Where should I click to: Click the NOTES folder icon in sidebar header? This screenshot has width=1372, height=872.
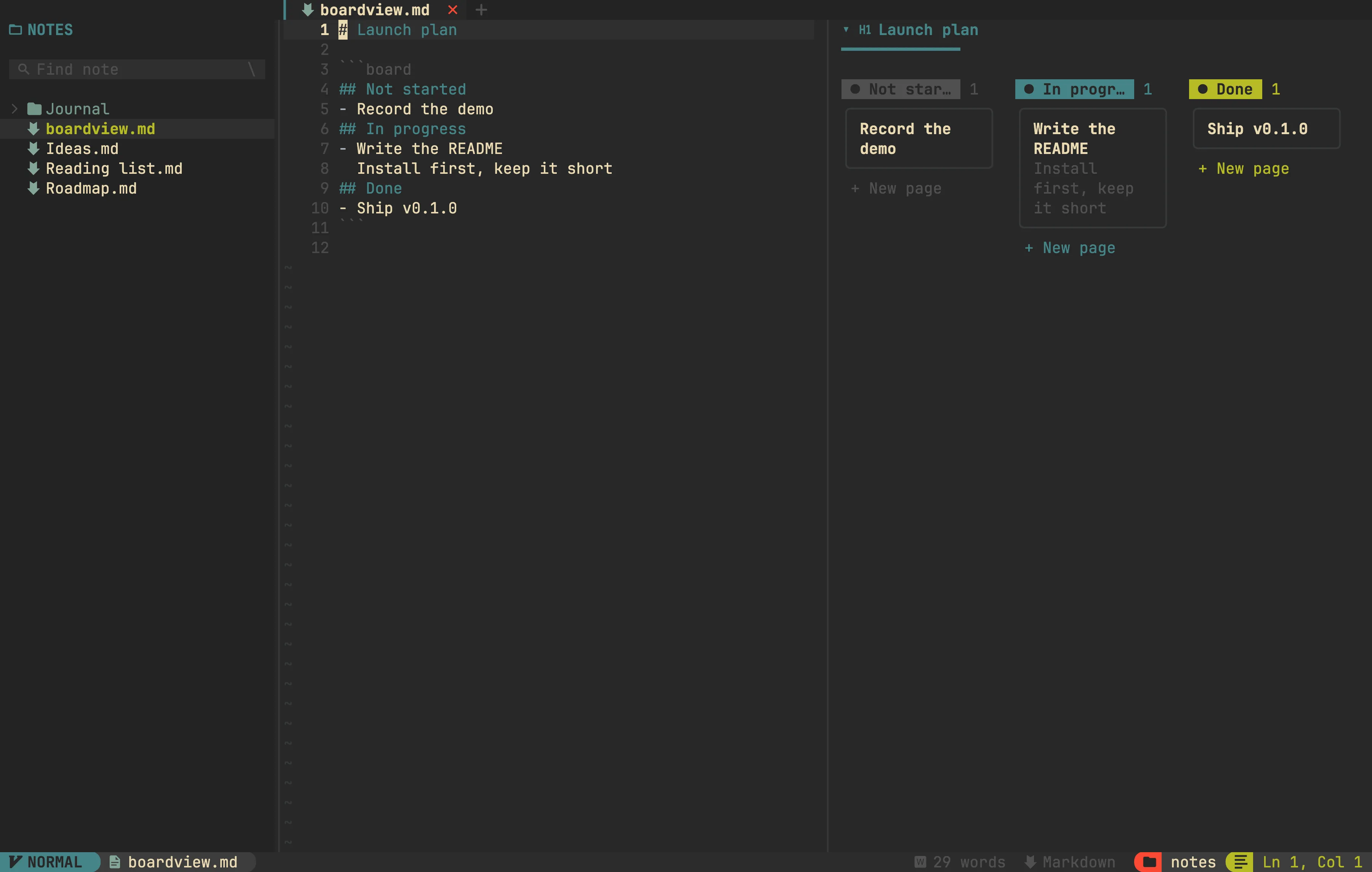(x=15, y=30)
